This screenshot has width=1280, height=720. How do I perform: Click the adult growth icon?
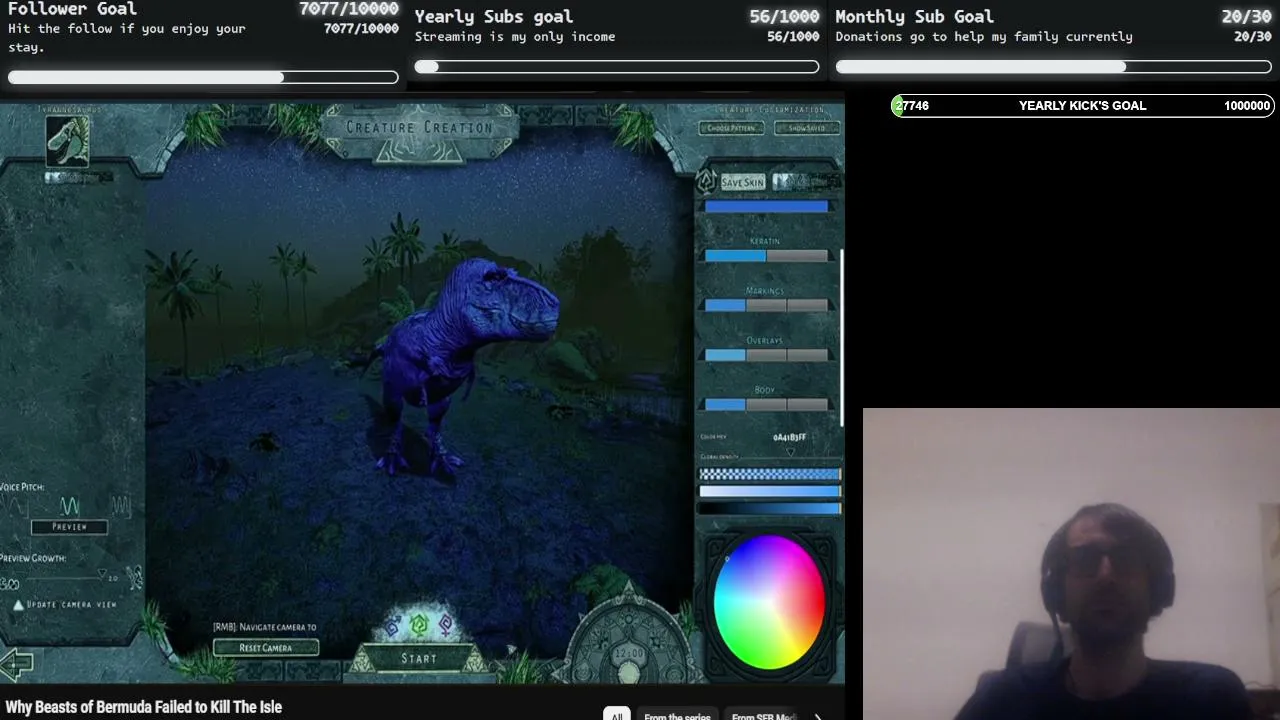133,578
